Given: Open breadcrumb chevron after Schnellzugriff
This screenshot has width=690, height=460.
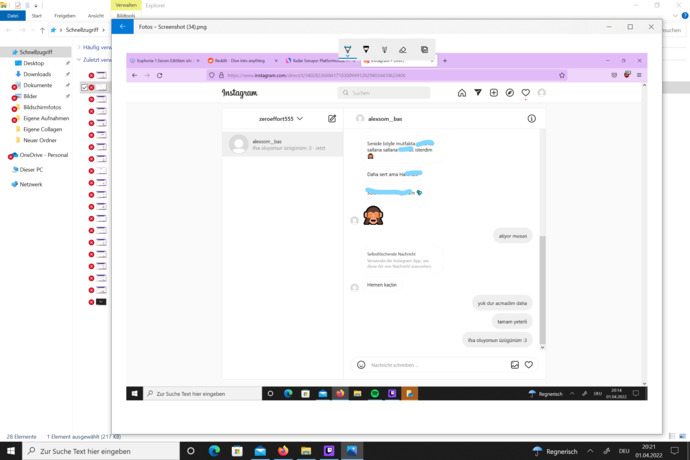Looking at the screenshot, I should click(103, 30).
